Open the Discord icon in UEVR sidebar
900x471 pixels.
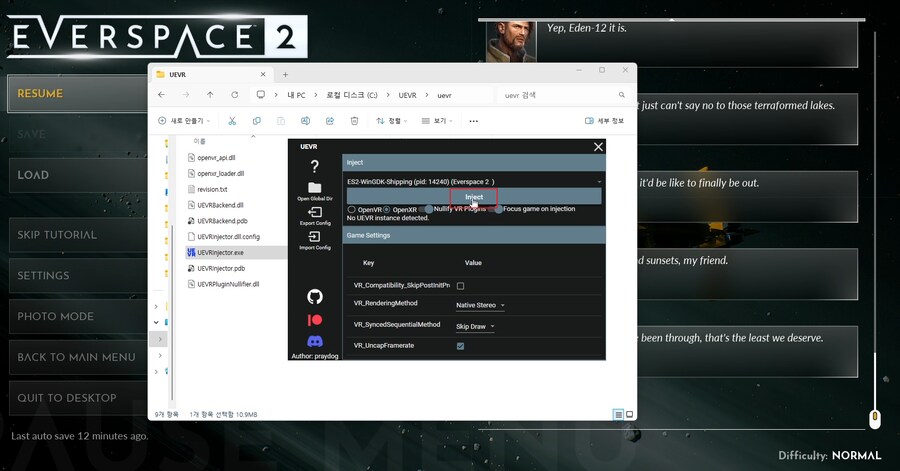[315, 341]
